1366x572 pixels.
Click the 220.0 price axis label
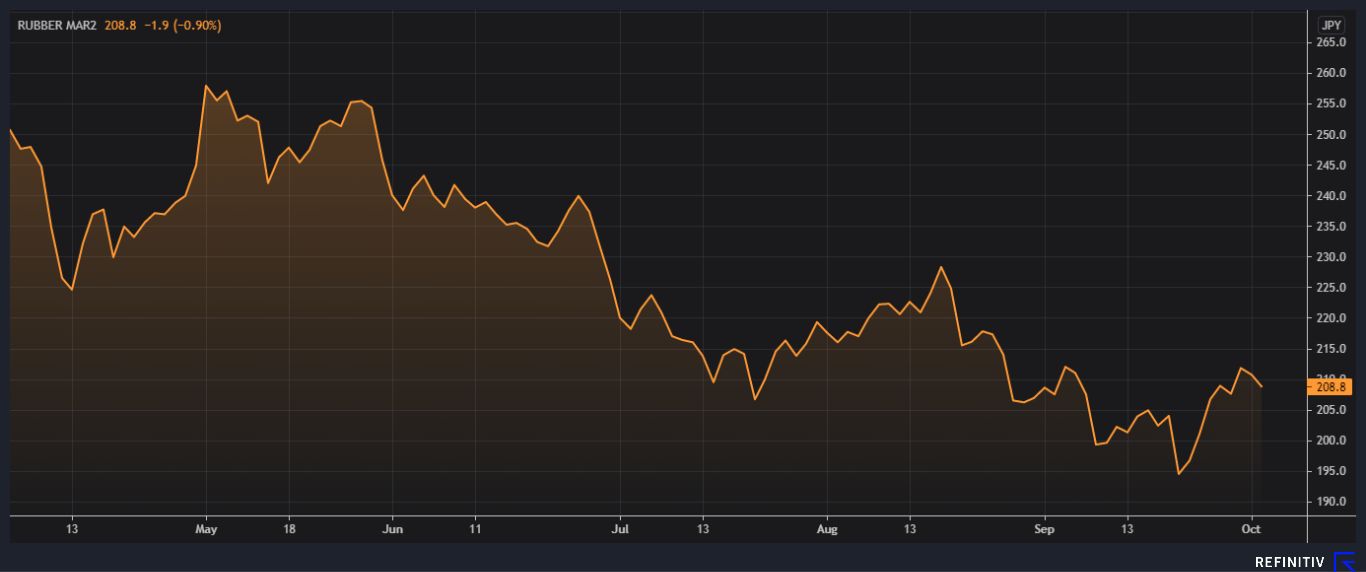coord(1330,318)
